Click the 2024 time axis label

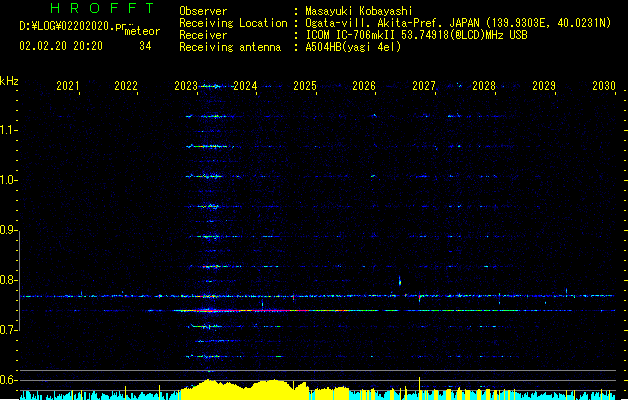(x=245, y=86)
